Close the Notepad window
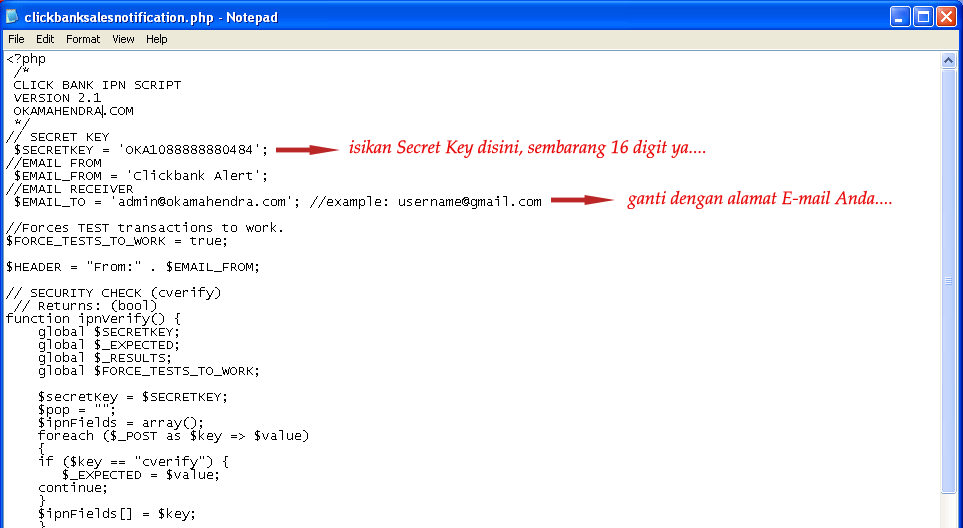963x528 pixels. pos(946,17)
